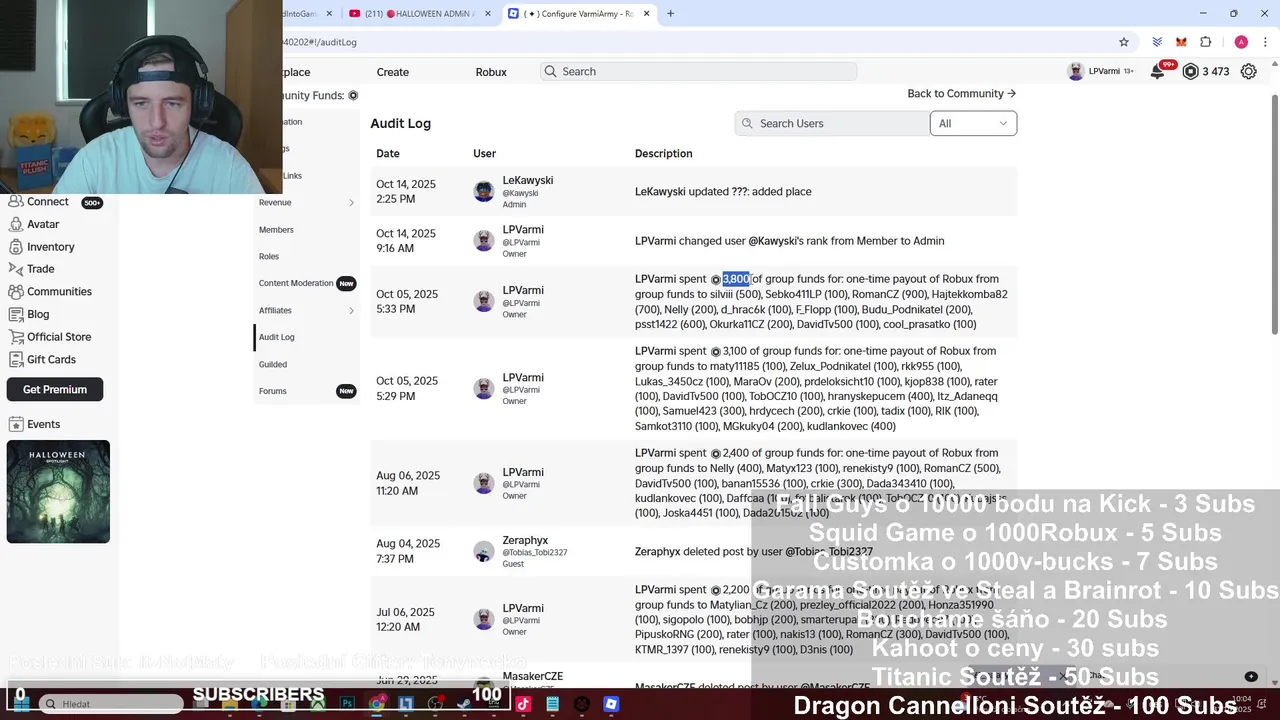Open a new browser tab
This screenshot has height=720, width=1280.
click(x=670, y=14)
